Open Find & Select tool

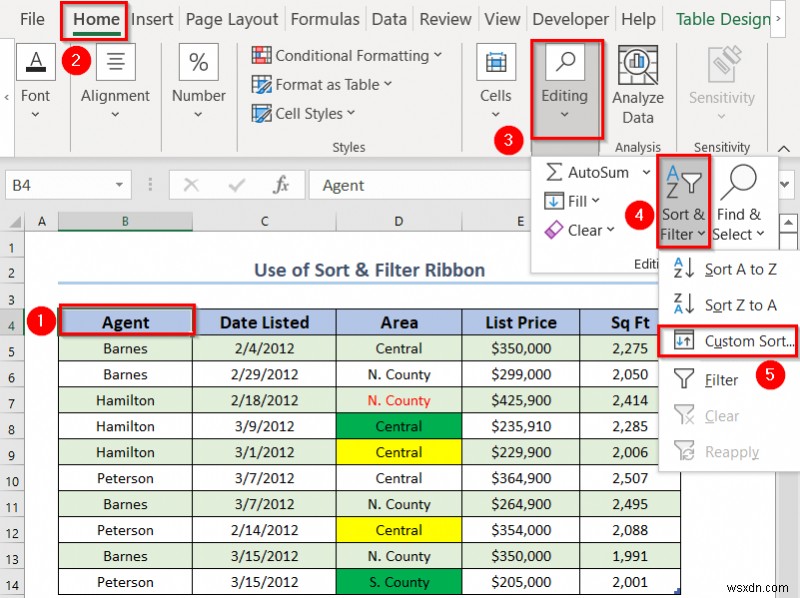click(741, 200)
